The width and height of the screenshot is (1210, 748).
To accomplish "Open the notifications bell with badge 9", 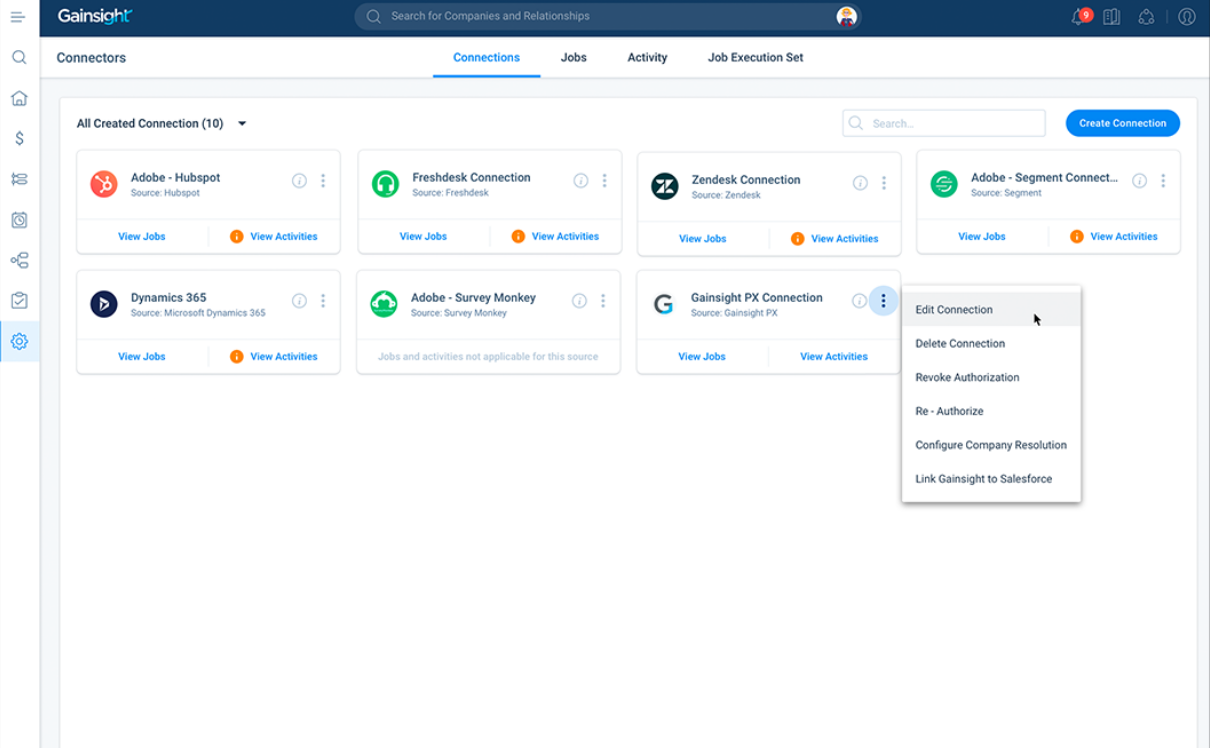I will click(x=1080, y=16).
